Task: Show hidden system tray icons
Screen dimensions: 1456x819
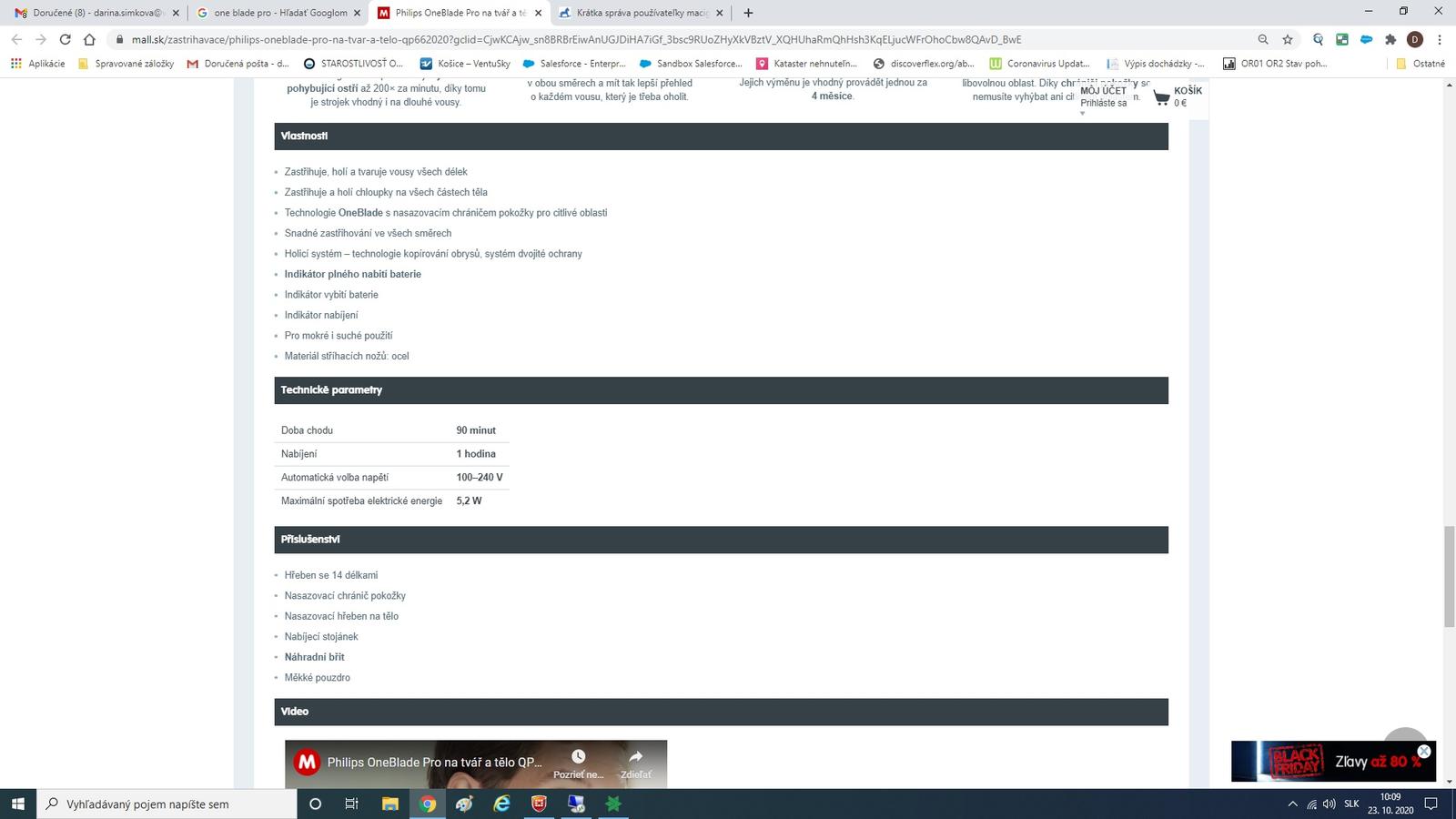Action: [x=1292, y=804]
